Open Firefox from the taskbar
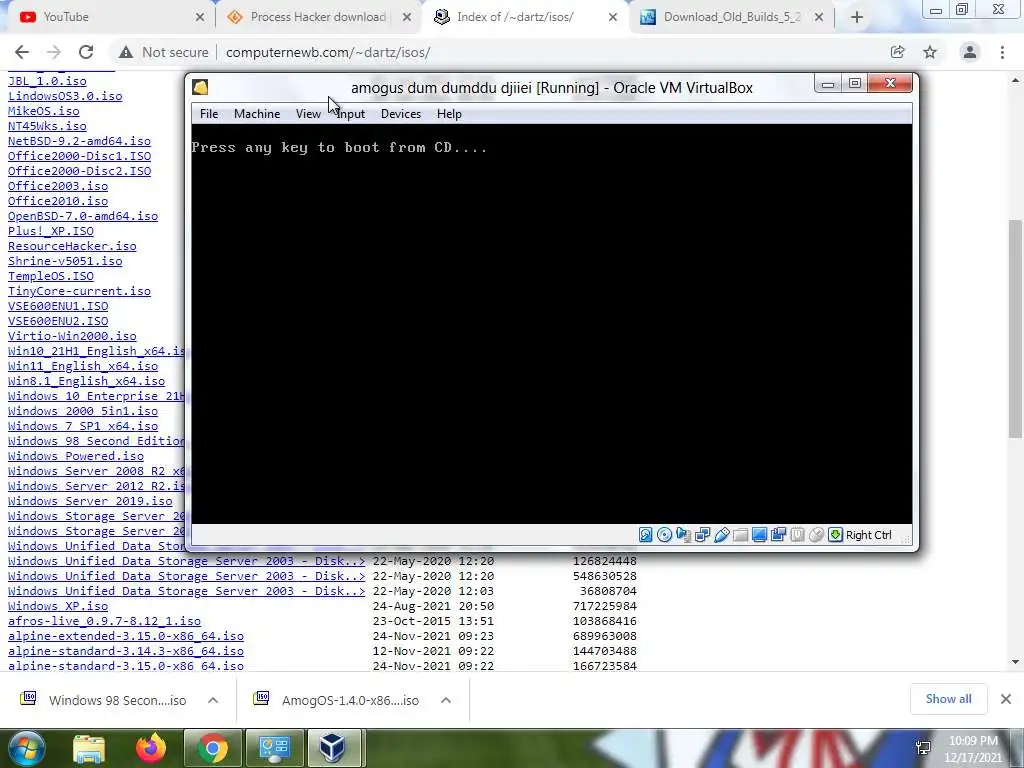The width and height of the screenshot is (1024, 768). click(151, 748)
